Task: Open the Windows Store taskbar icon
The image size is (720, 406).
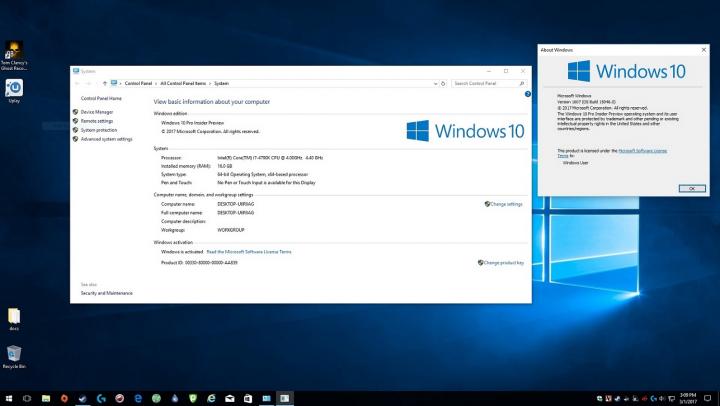Action: [x=248, y=398]
